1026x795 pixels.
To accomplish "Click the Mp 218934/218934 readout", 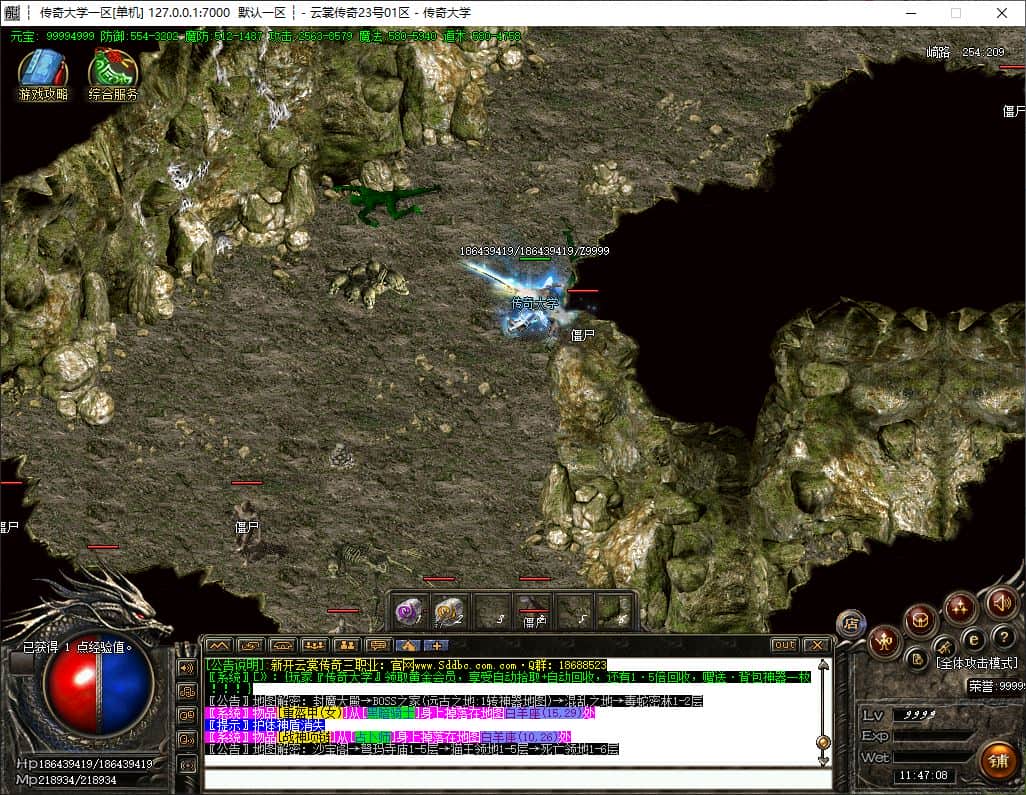I will coord(65,780).
